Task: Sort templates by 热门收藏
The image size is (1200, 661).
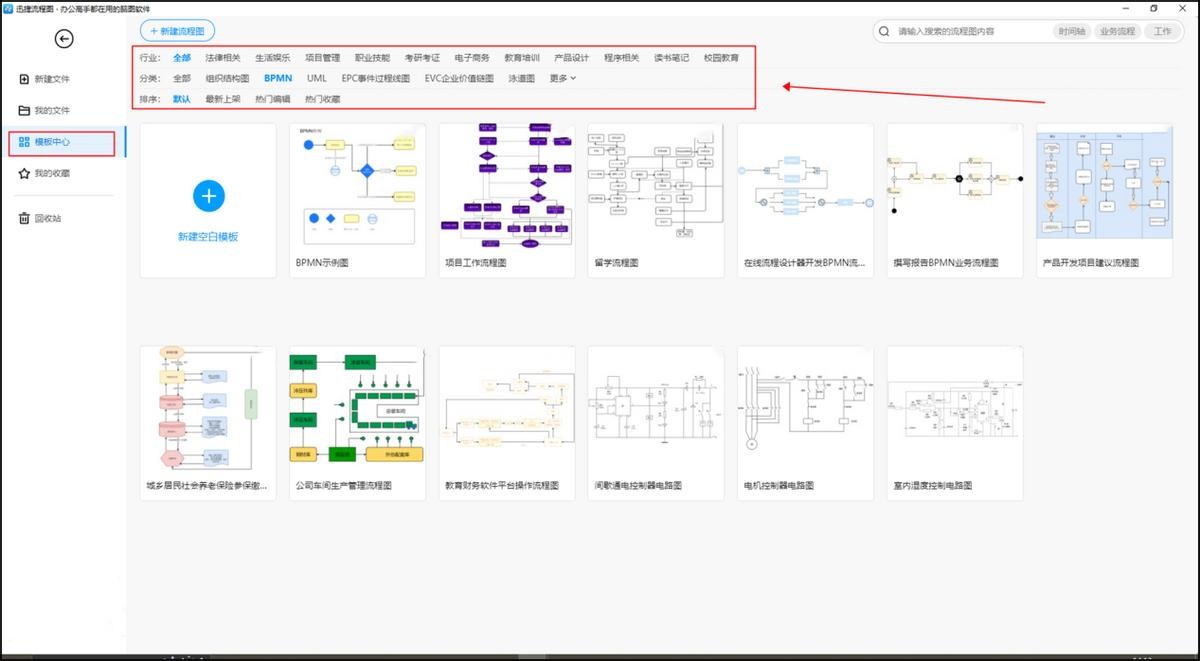Action: (x=322, y=99)
